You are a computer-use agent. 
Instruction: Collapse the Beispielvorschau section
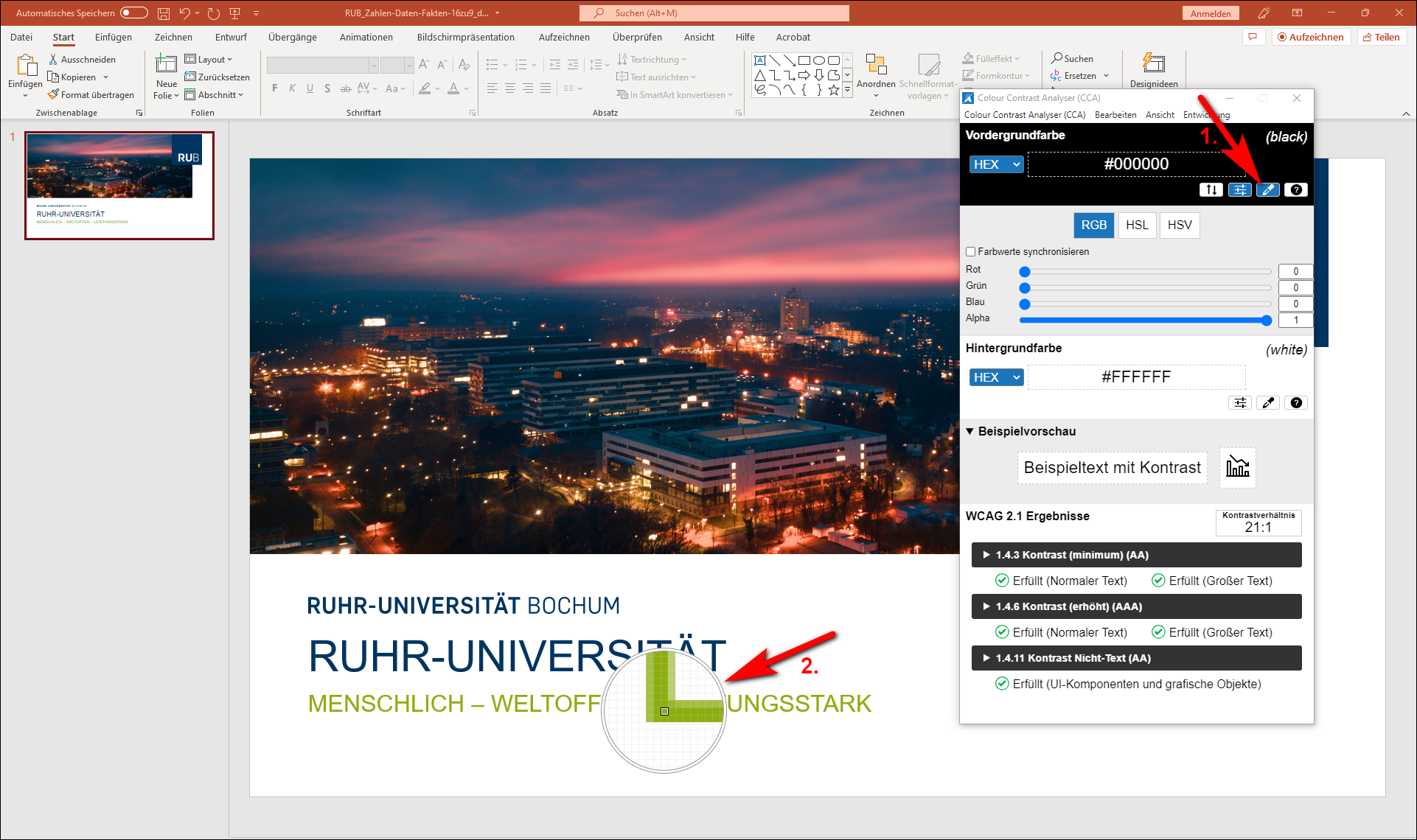pyautogui.click(x=970, y=431)
